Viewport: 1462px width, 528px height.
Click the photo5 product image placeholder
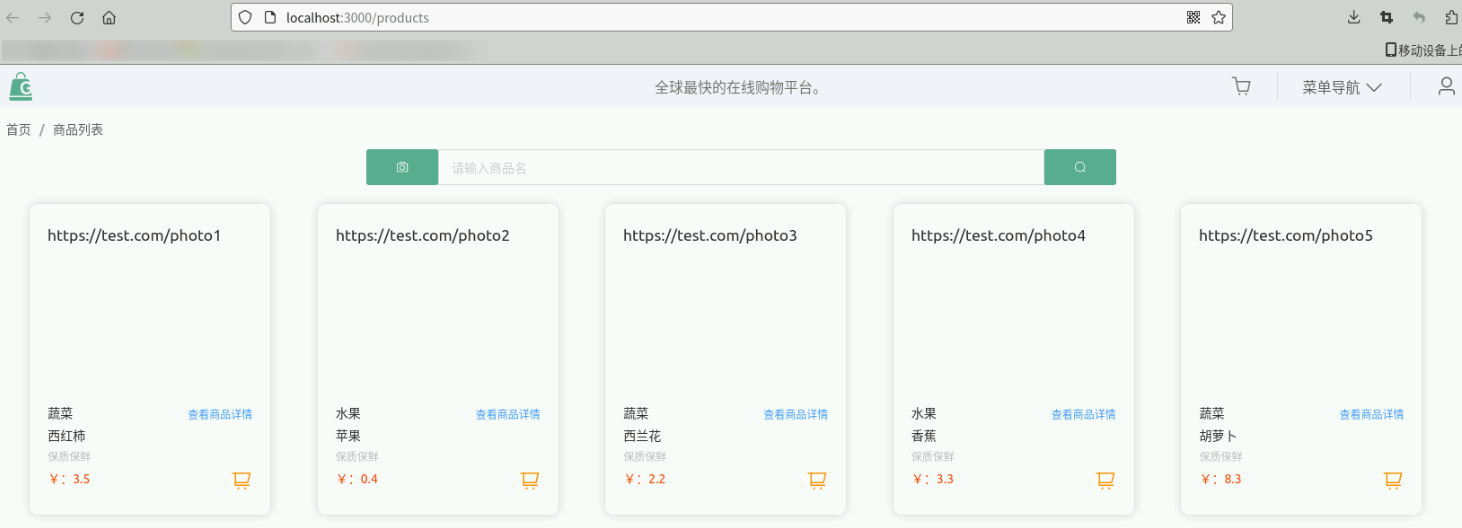pyautogui.click(x=1286, y=236)
